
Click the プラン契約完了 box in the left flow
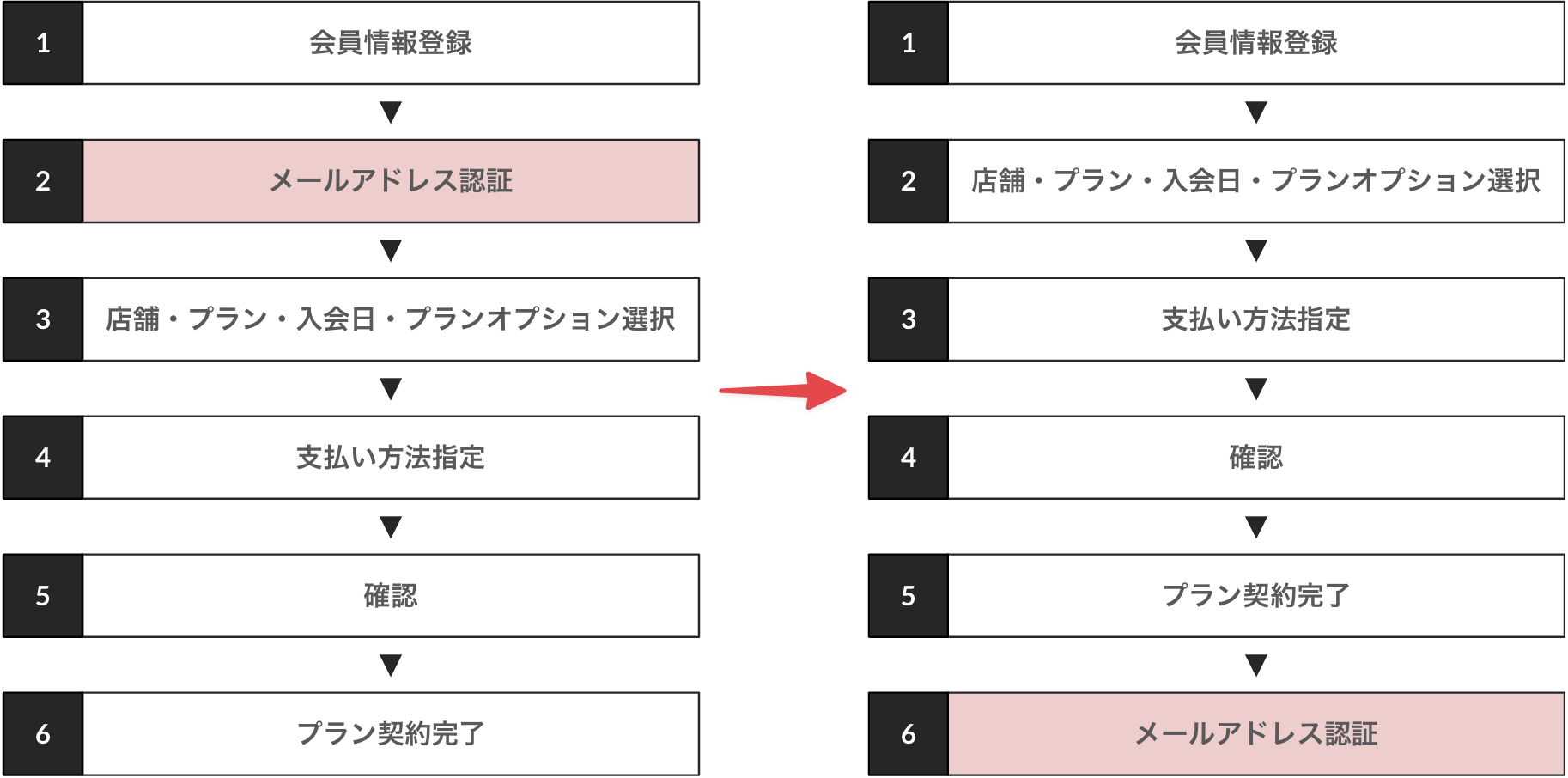(x=391, y=734)
